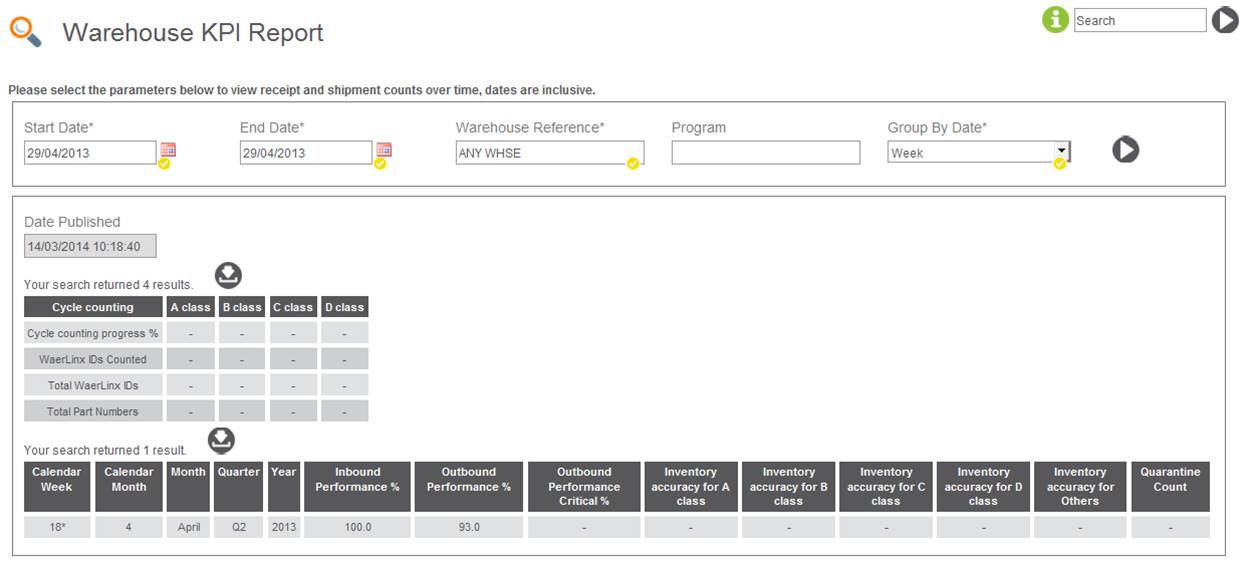Select the Warehouse Reference field
This screenshot has height=567, width=1250.
[550, 153]
